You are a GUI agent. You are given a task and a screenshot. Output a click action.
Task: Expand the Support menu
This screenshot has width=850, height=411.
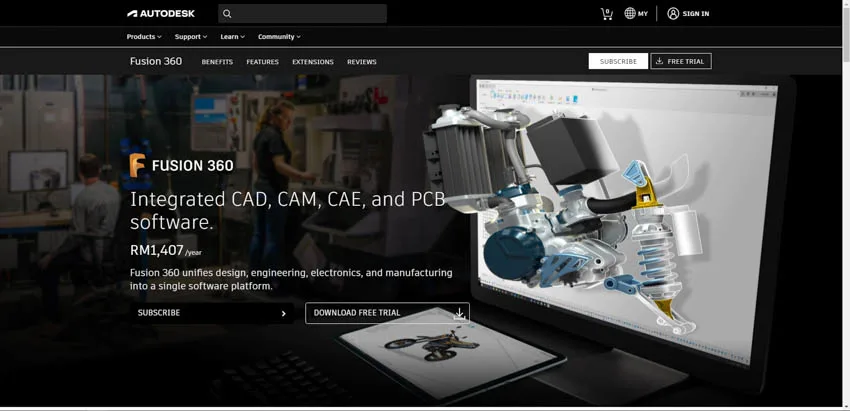pos(191,37)
